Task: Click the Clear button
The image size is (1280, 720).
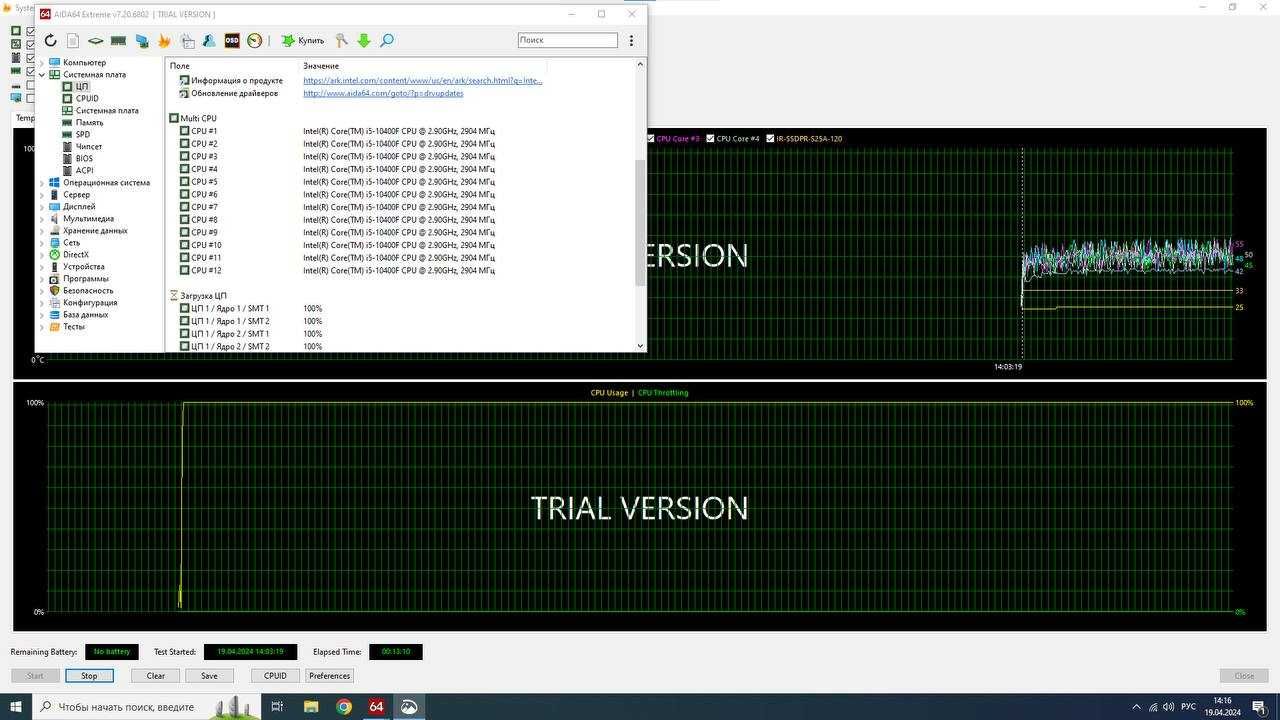Action: 156,675
